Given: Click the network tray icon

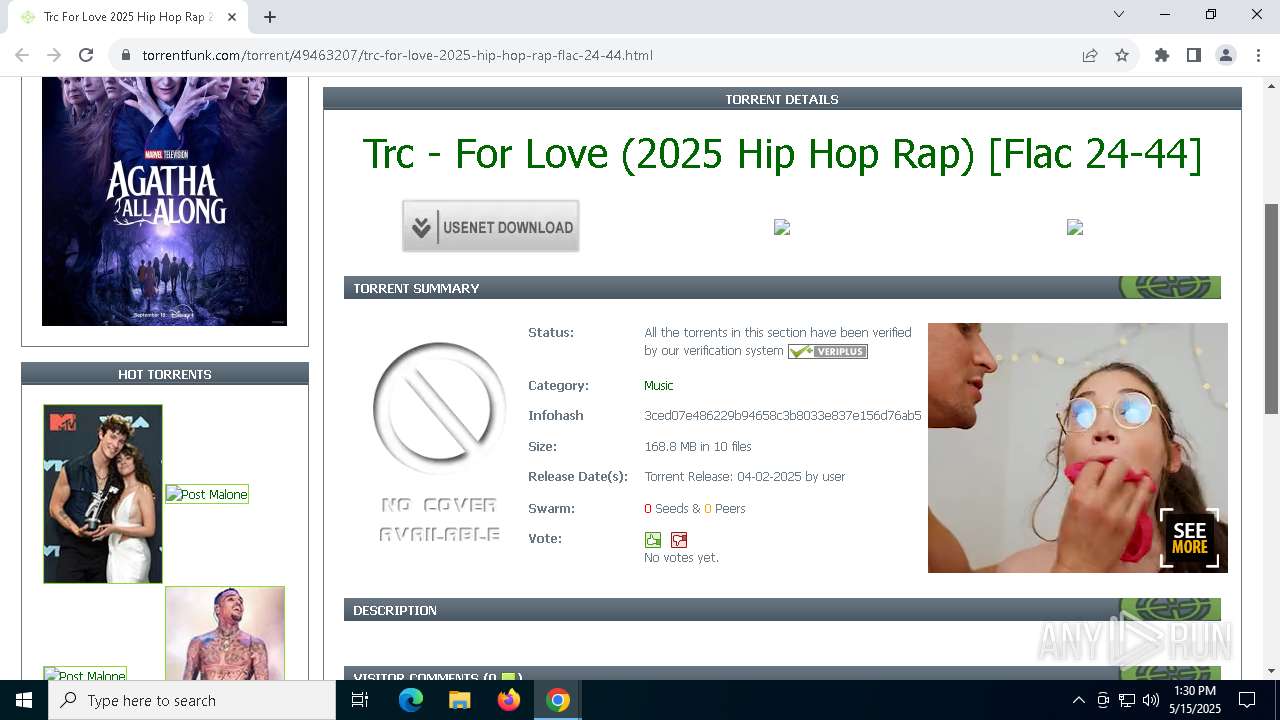Looking at the screenshot, I should click(1127, 700).
